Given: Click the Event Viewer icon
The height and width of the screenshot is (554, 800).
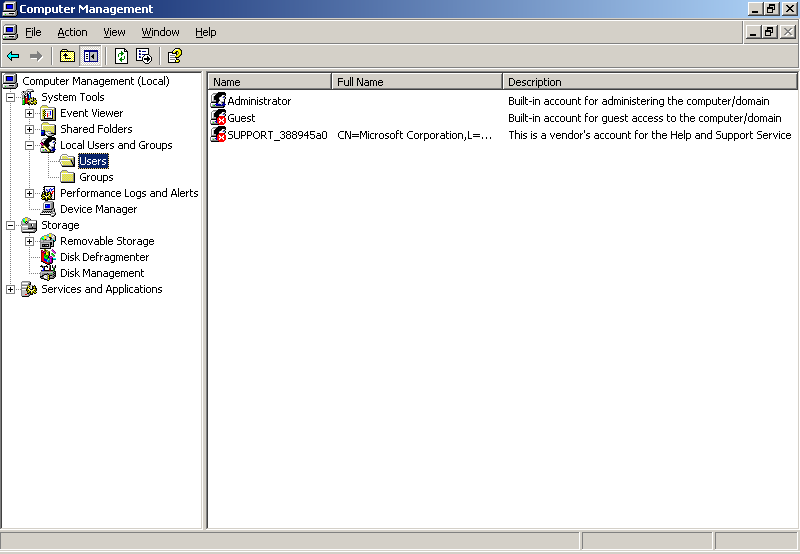Looking at the screenshot, I should pyautogui.click(x=48, y=113).
